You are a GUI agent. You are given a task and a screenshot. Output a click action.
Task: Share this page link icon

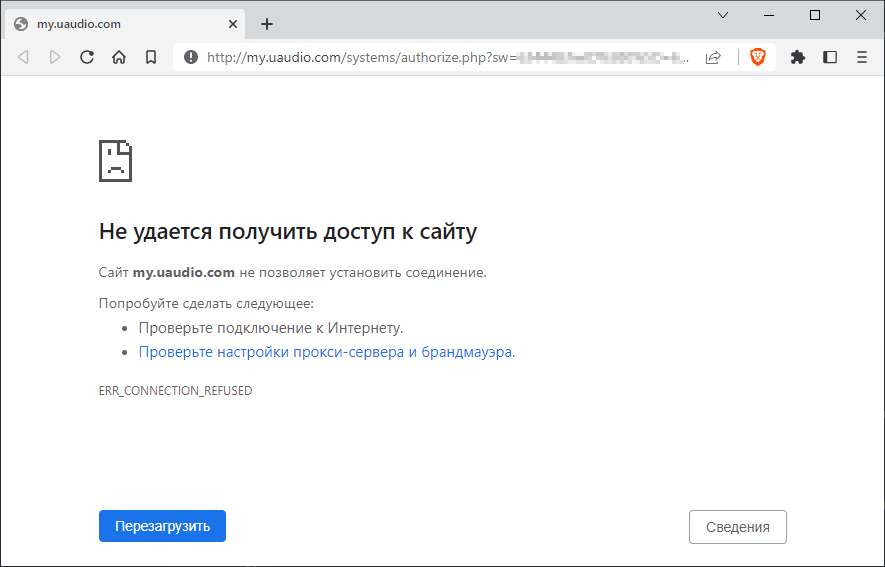(x=713, y=57)
